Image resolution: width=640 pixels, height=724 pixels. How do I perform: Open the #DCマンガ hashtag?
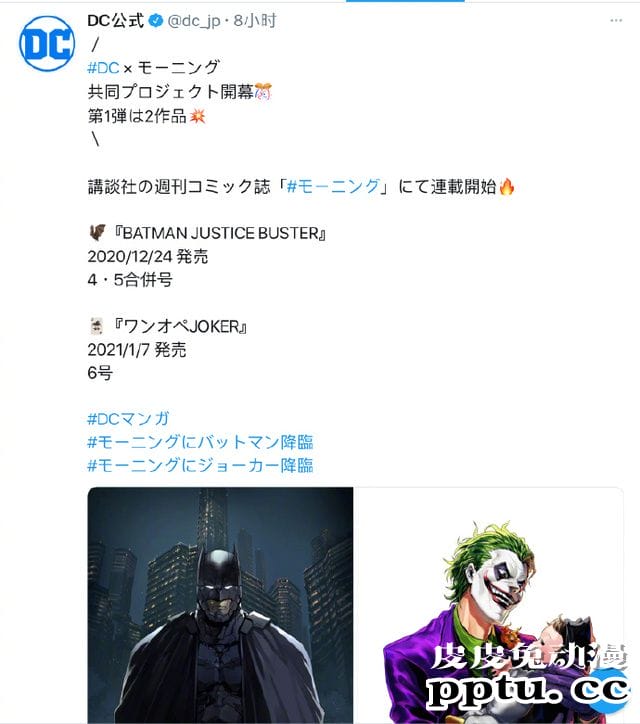pyautogui.click(x=128, y=419)
